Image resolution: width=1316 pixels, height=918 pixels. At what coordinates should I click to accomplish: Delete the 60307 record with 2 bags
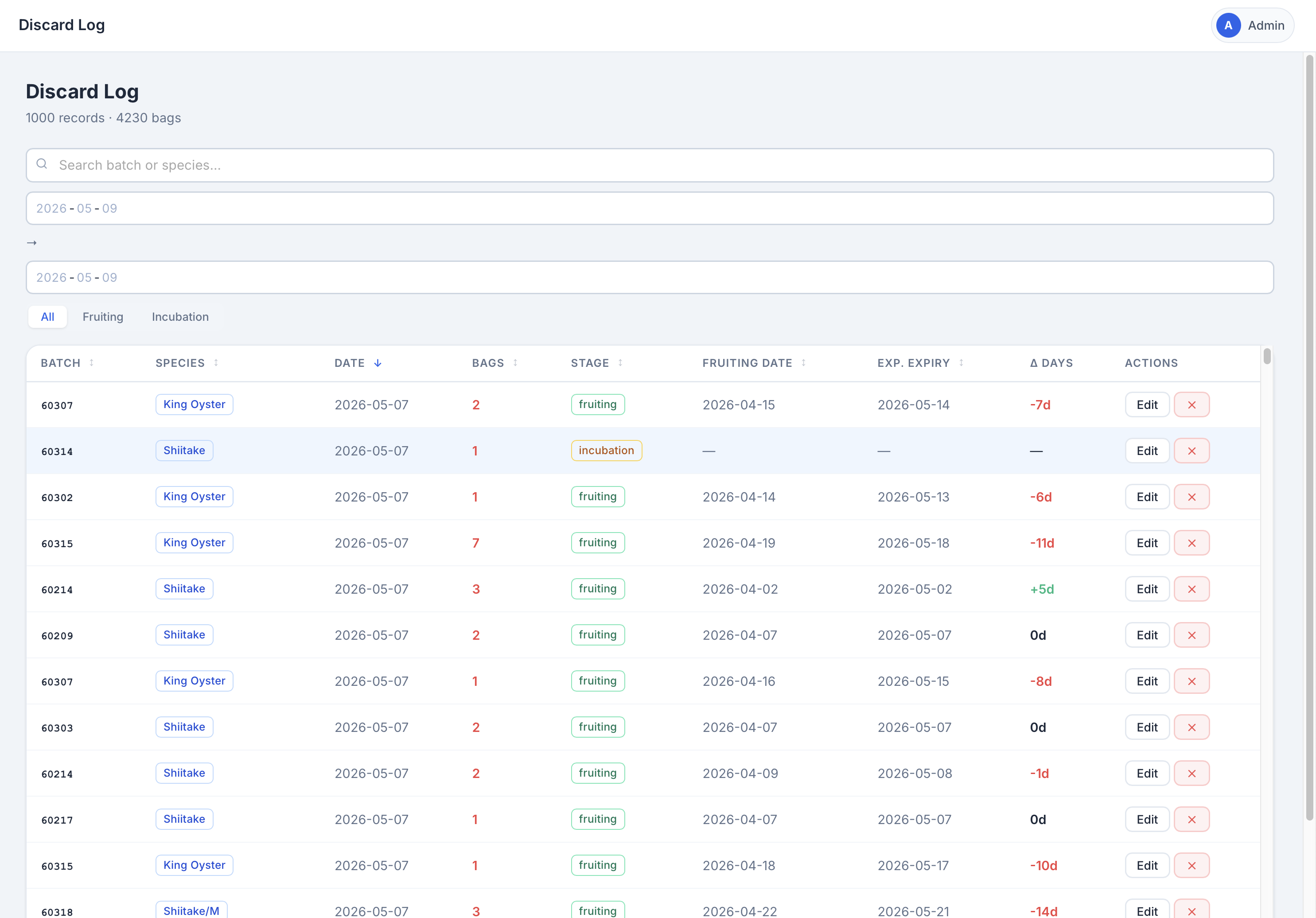pos(1191,405)
